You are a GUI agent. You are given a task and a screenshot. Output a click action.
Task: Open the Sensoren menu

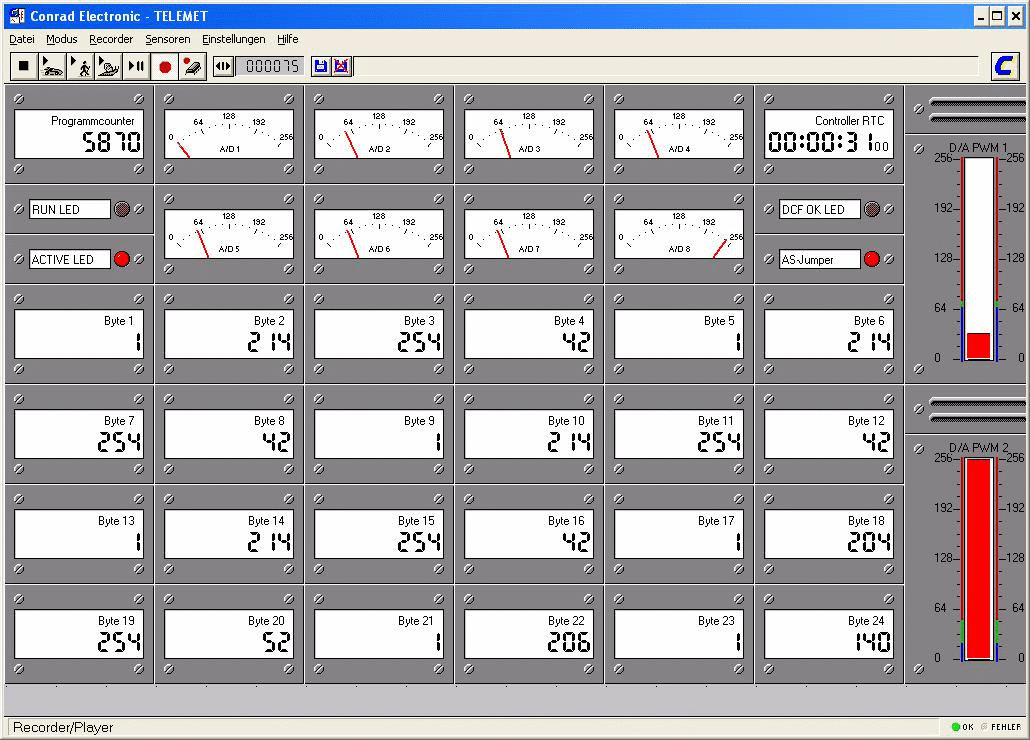coord(168,39)
